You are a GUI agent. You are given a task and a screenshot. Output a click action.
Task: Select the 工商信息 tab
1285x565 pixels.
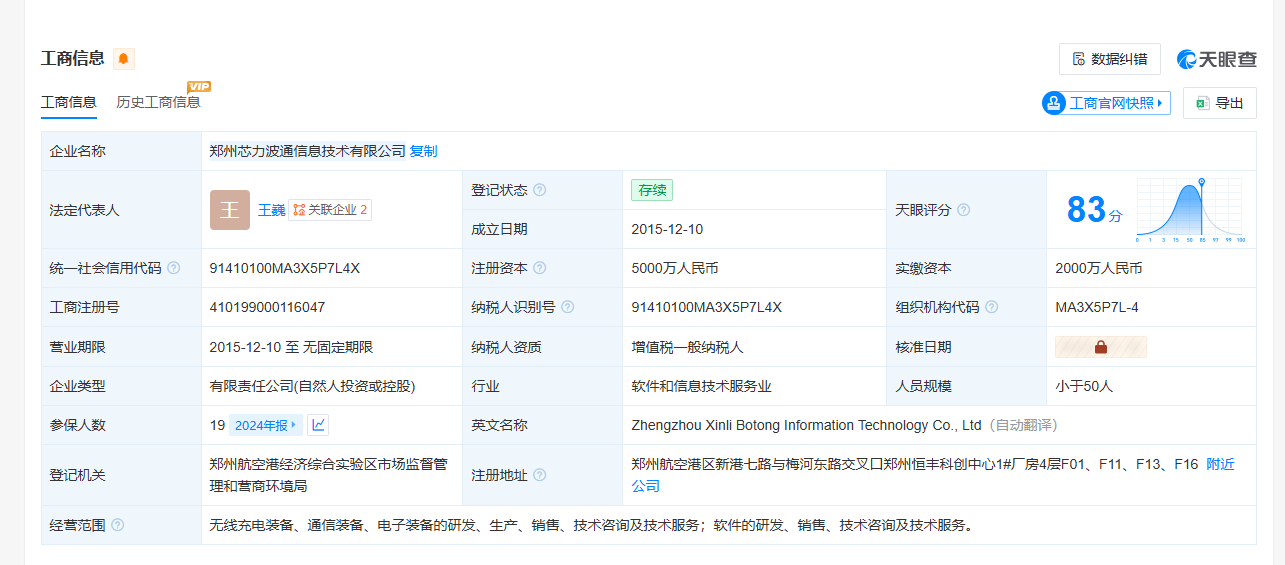click(x=68, y=102)
